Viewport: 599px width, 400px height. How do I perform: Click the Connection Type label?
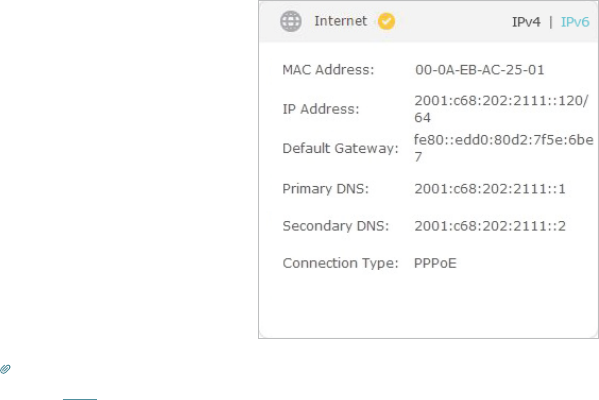pyautogui.click(x=340, y=263)
